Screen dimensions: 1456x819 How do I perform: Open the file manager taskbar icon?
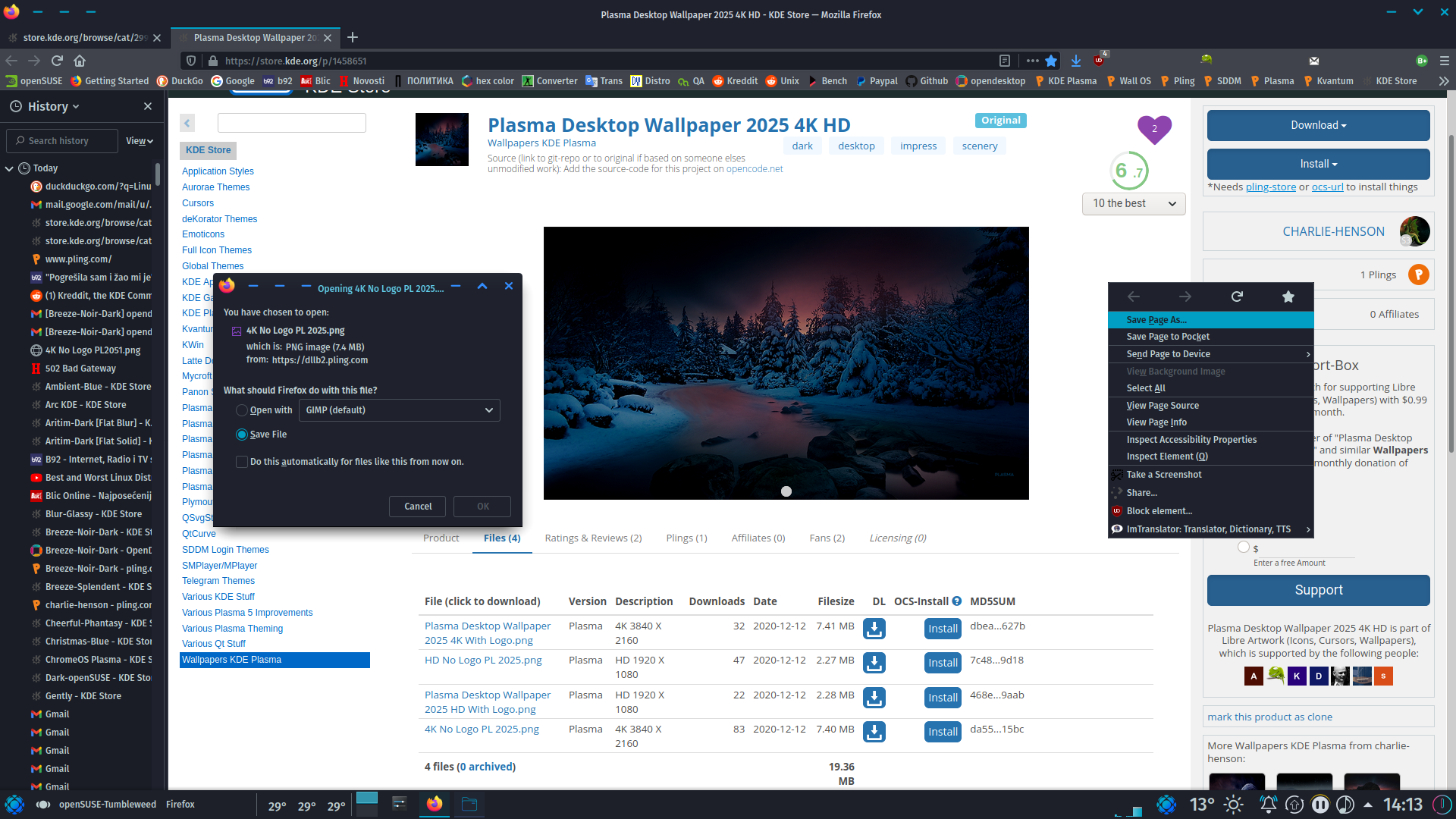[x=469, y=804]
